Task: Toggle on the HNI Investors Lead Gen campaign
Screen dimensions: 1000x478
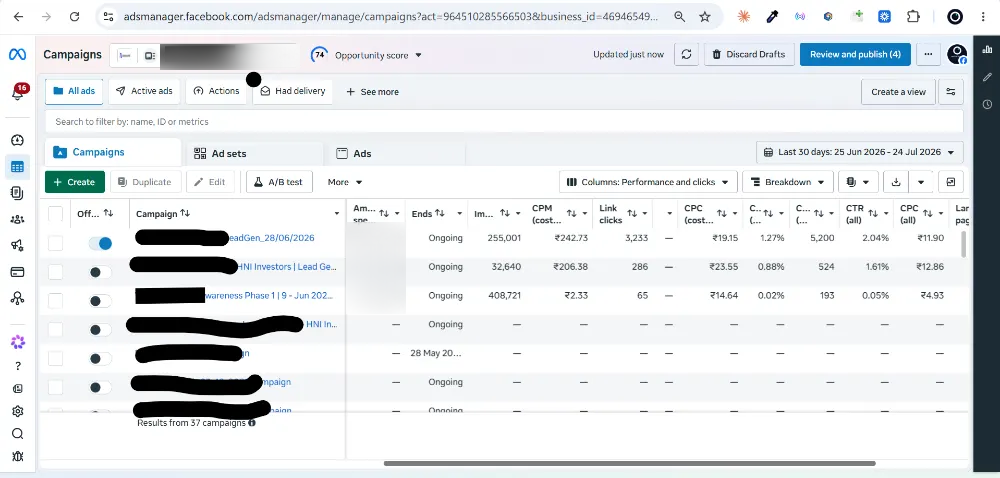Action: click(100, 272)
